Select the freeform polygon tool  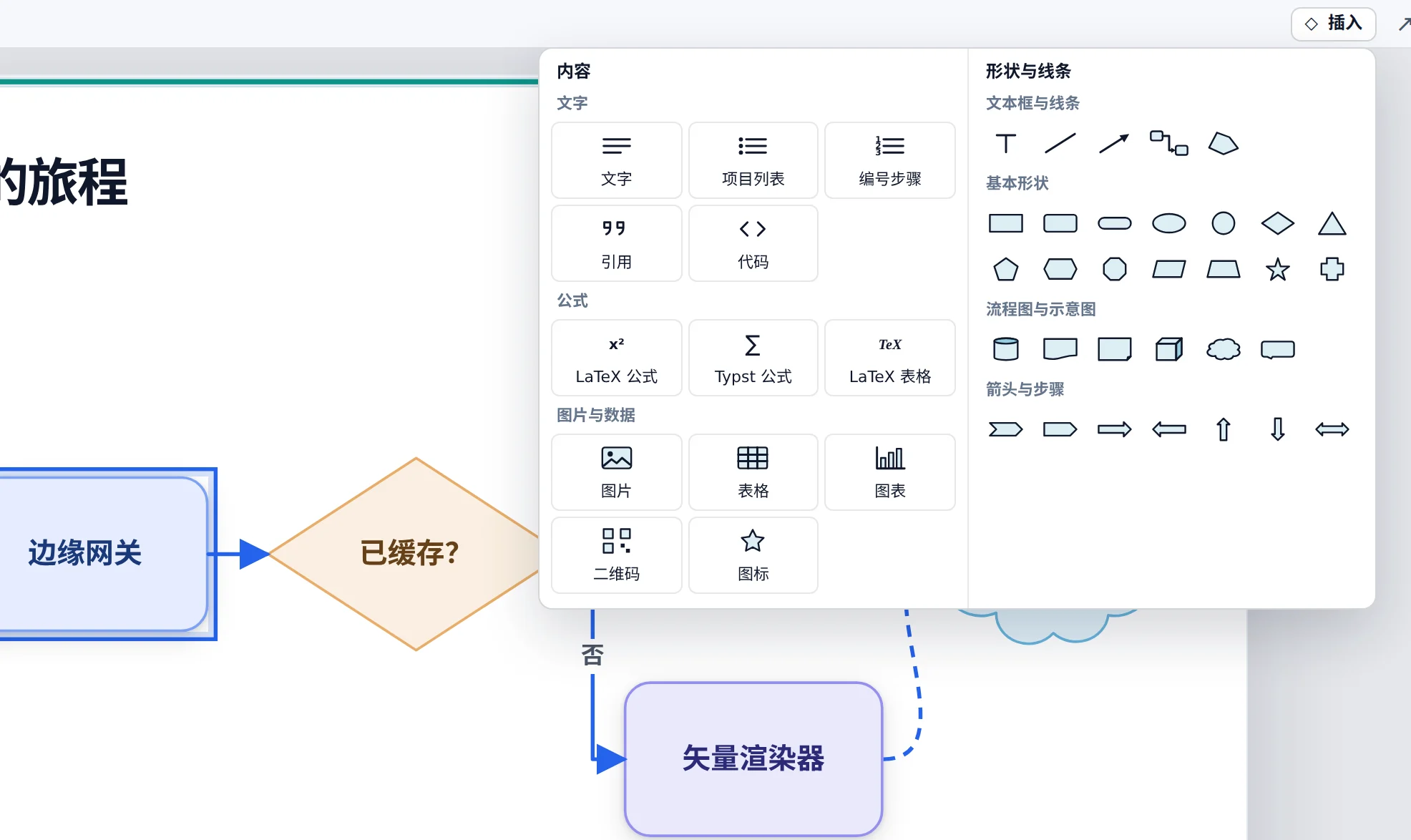click(x=1224, y=144)
